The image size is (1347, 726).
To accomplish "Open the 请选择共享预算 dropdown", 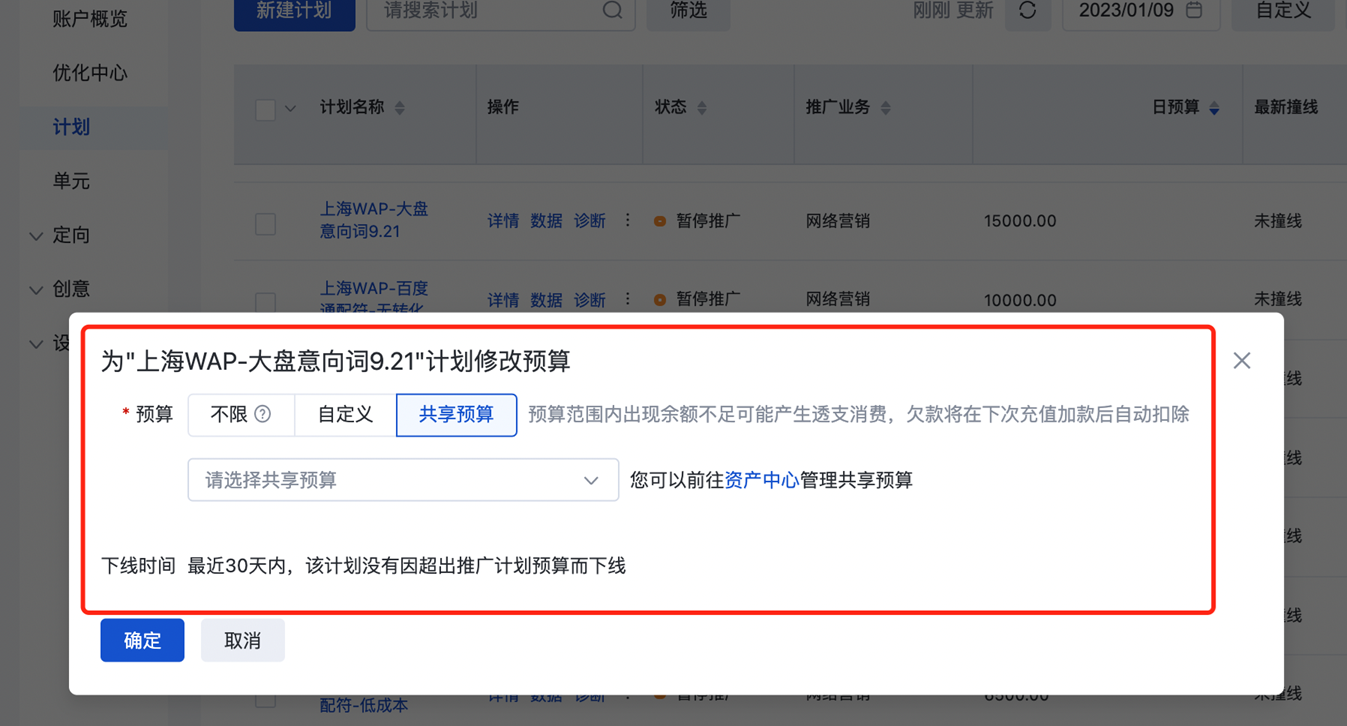I will click(403, 480).
